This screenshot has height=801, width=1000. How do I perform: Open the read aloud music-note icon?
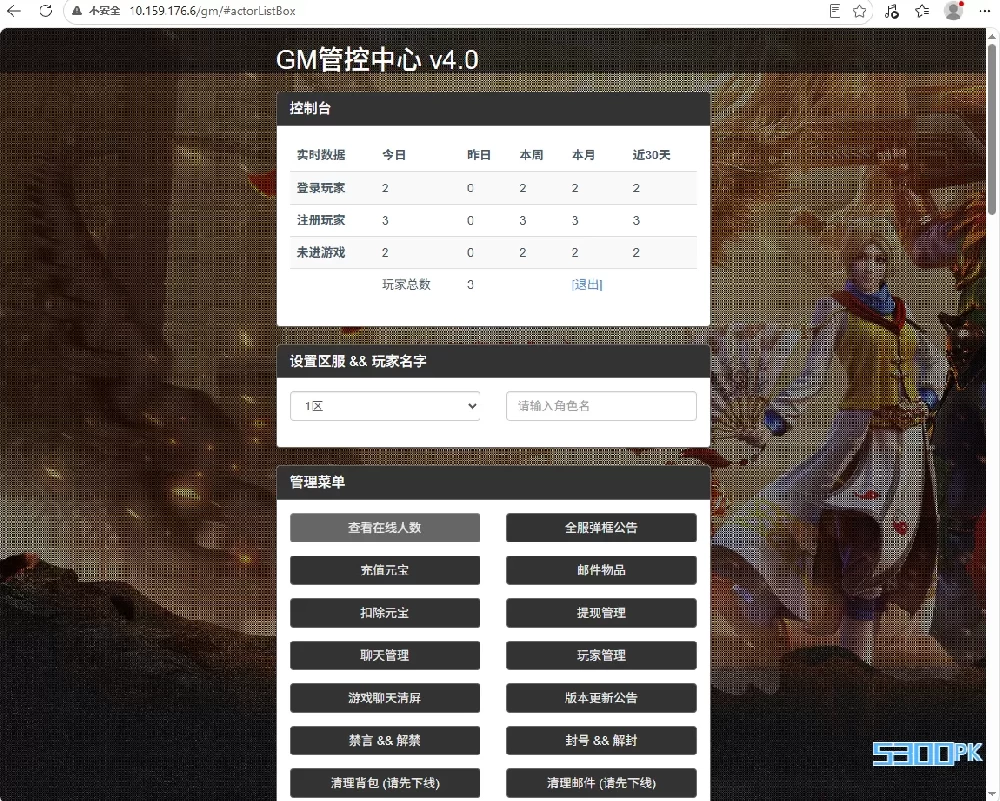(892, 11)
